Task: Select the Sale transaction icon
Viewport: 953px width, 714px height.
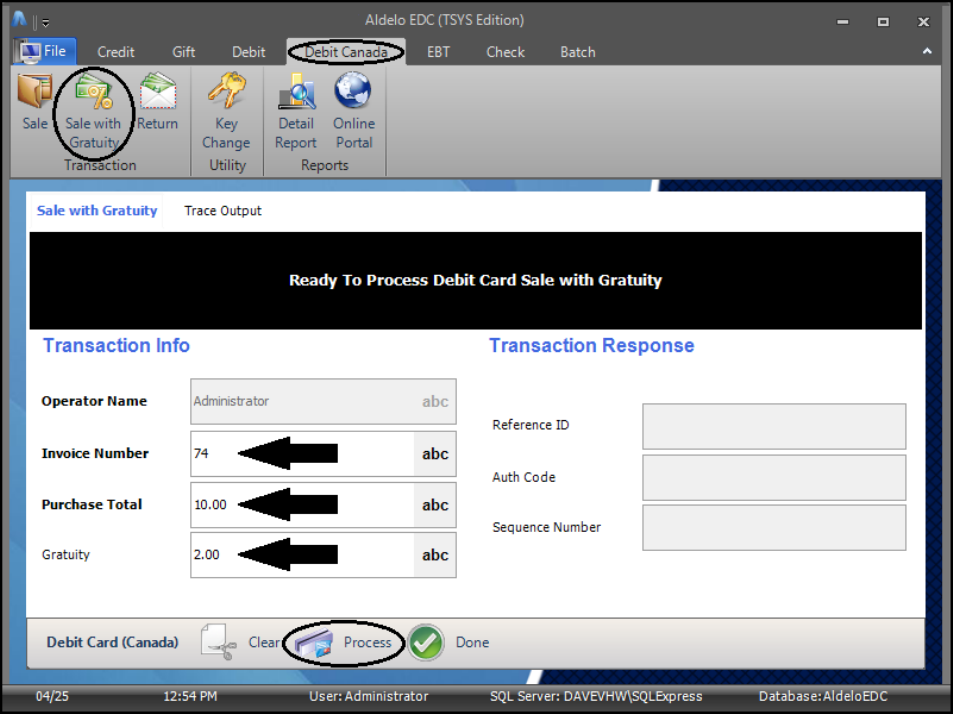Action: pyautogui.click(x=35, y=101)
